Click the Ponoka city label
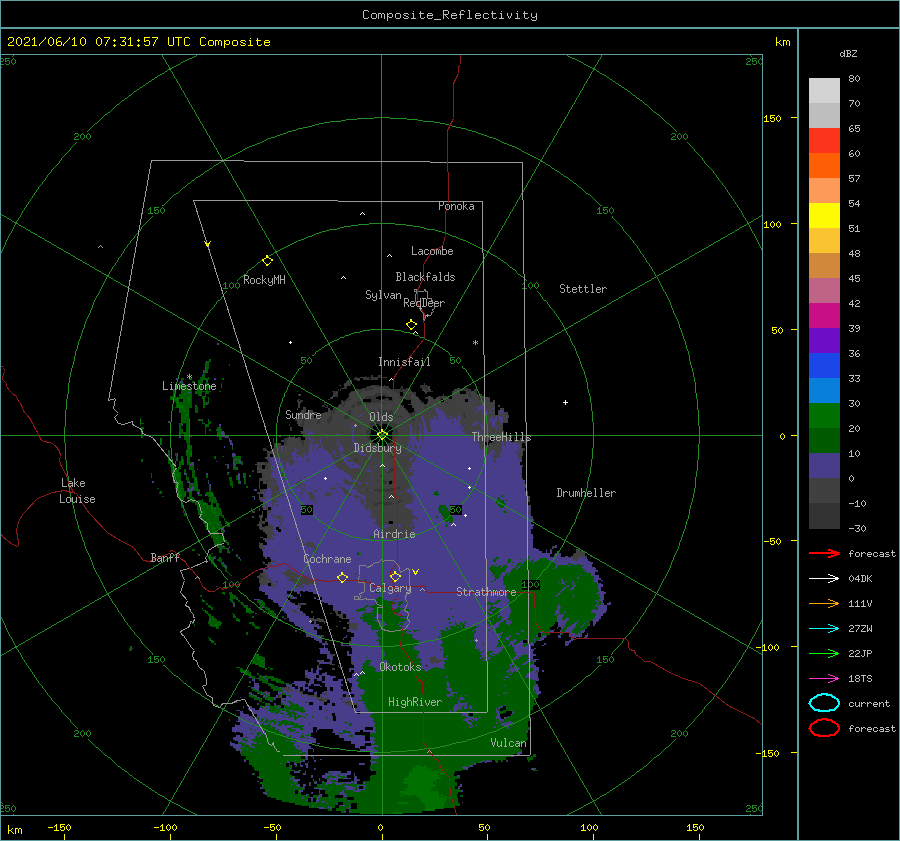The image size is (900, 841). [x=456, y=206]
